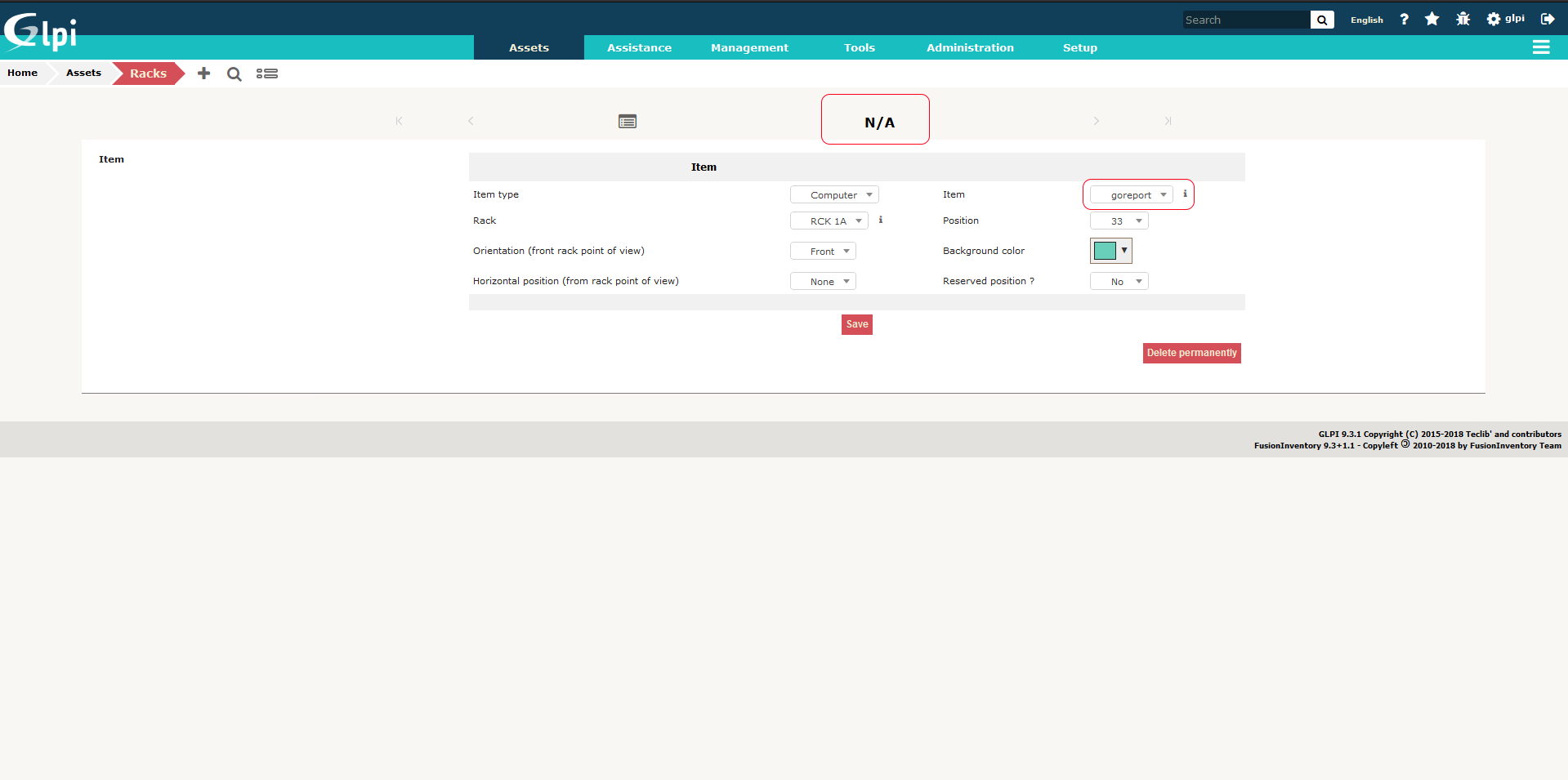Viewport: 1568px width, 780px height.
Task: Open preferences gear icon next to glpi
Action: pyautogui.click(x=1493, y=19)
